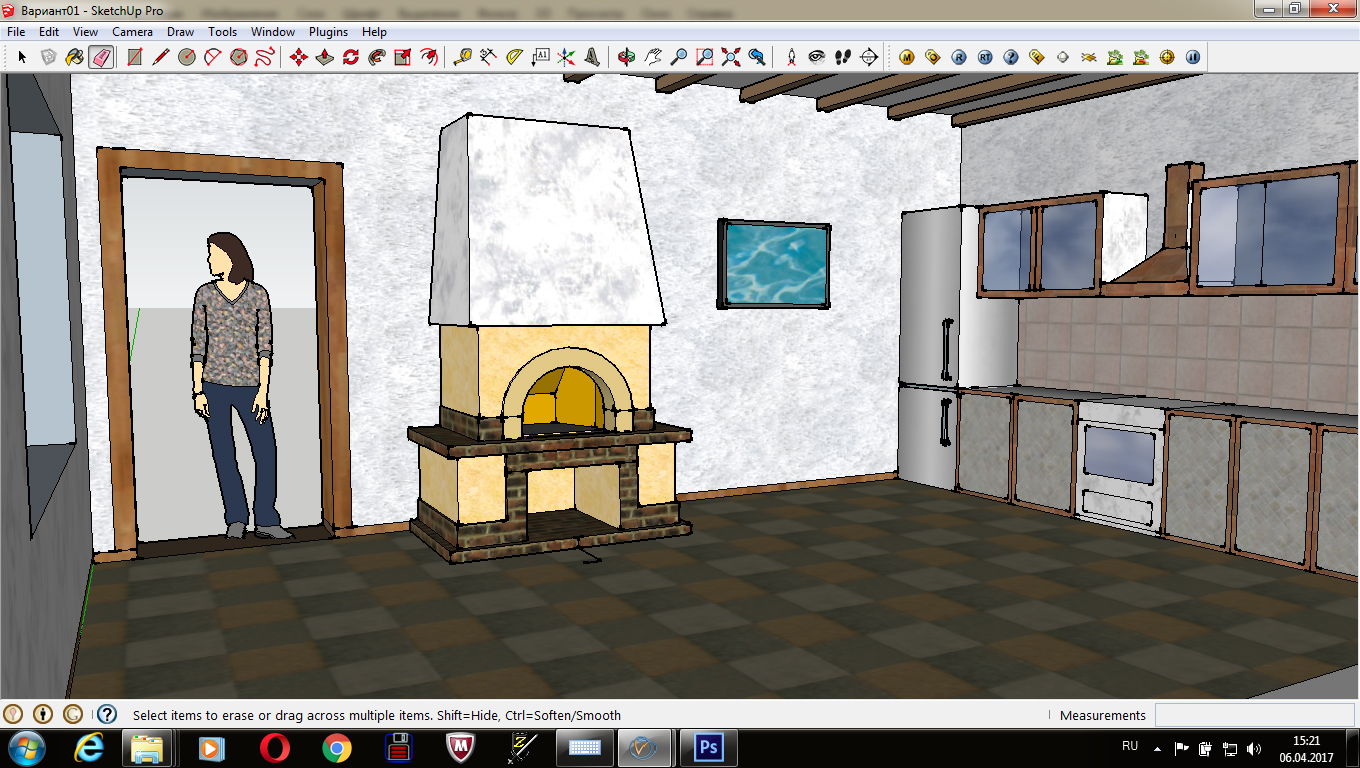1360x768 pixels.
Task: Switch input language via RU indicator
Action: (x=1130, y=747)
